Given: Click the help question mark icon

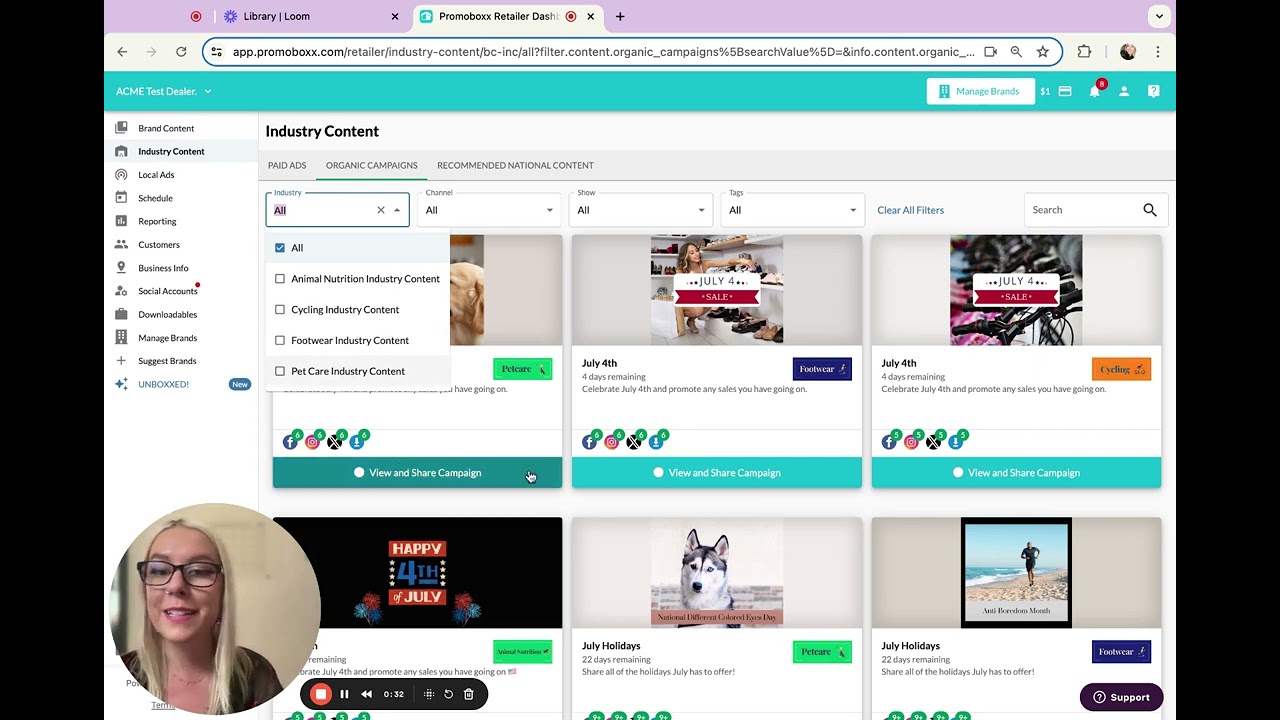Looking at the screenshot, I should [x=1154, y=91].
